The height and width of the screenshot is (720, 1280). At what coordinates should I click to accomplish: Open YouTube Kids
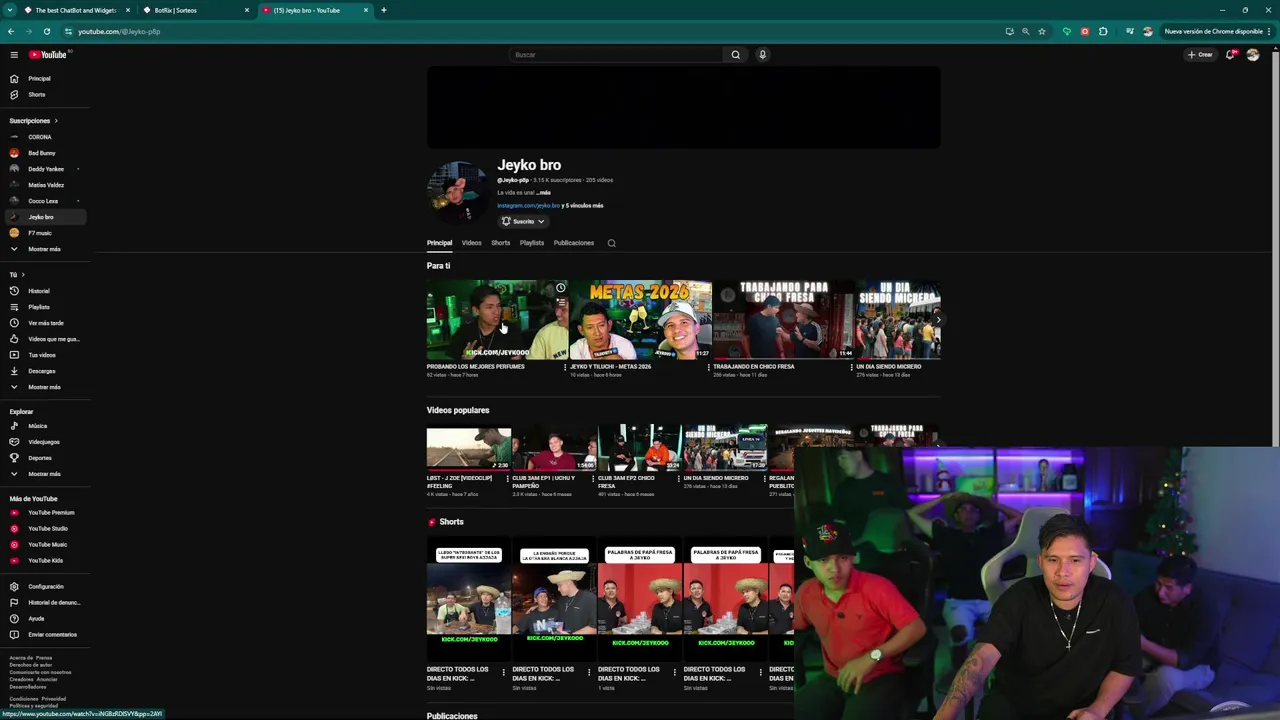[45, 560]
